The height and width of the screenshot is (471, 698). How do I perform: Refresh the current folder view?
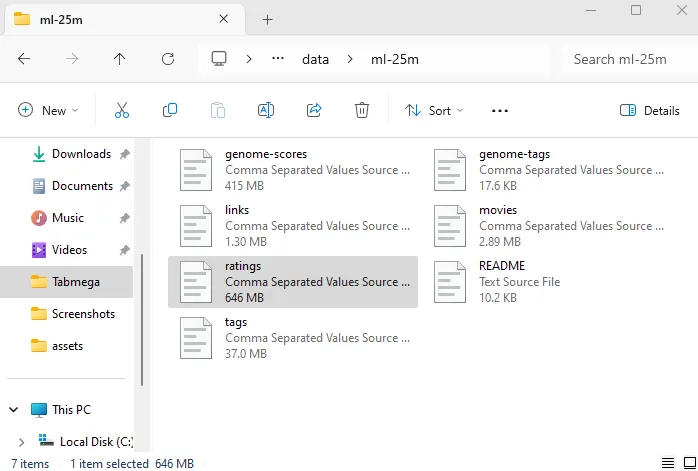168,59
